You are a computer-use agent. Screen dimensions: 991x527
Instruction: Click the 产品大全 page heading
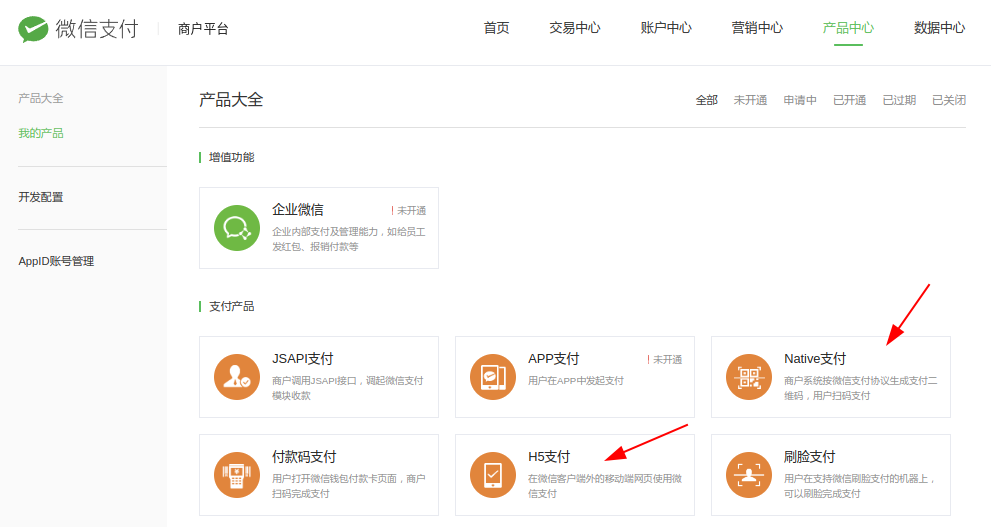pyautogui.click(x=231, y=100)
